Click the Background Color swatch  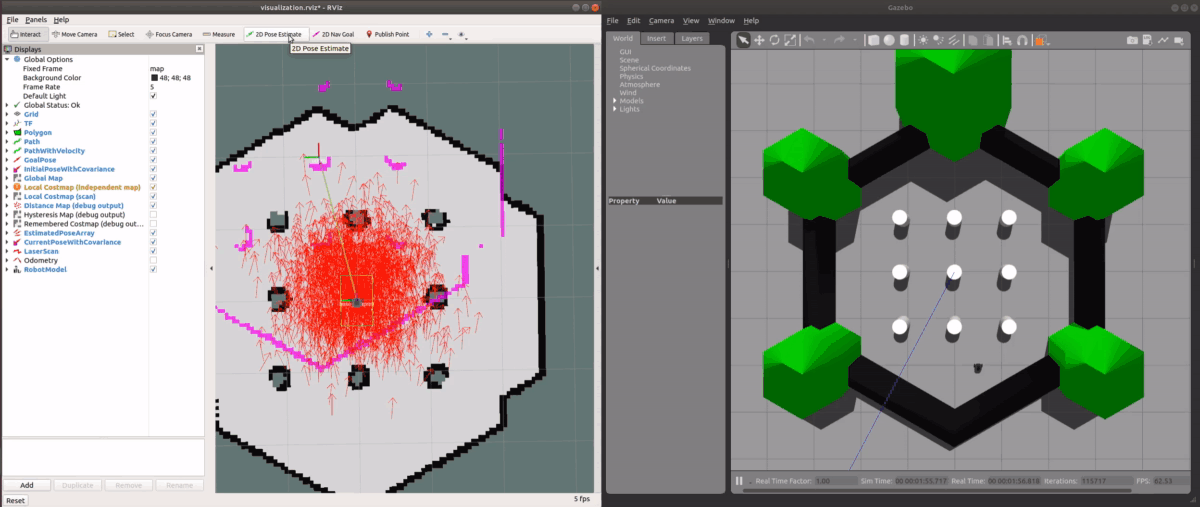(154, 78)
